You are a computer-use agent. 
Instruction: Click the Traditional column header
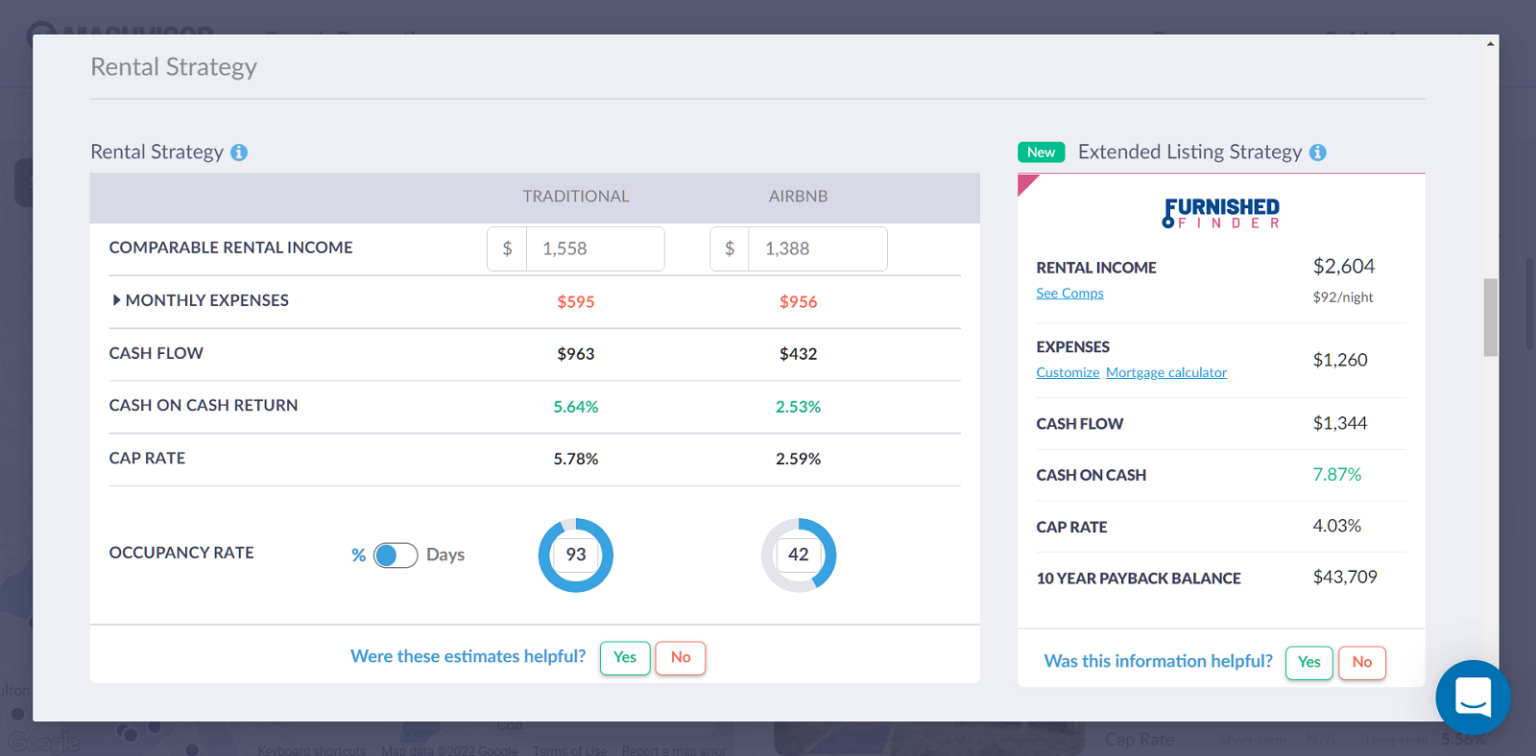(x=576, y=197)
